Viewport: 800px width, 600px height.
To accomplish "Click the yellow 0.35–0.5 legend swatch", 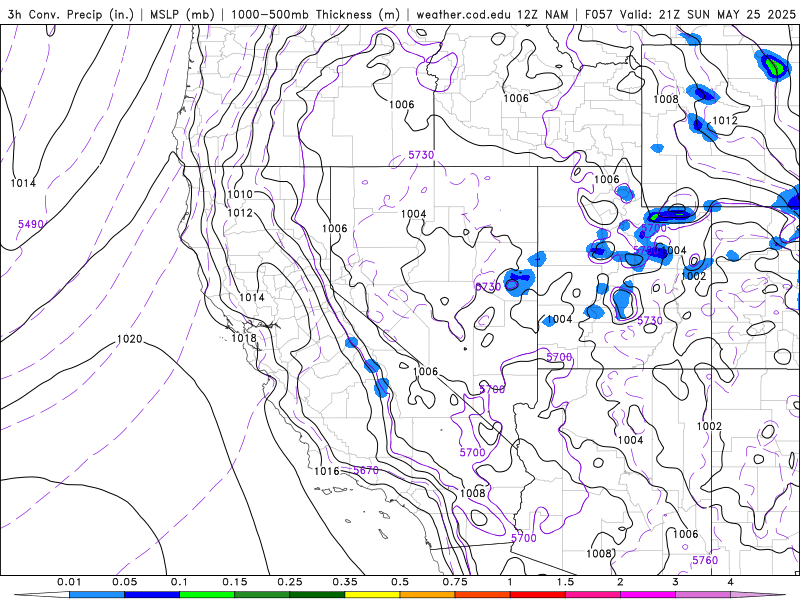I will coord(372,595).
